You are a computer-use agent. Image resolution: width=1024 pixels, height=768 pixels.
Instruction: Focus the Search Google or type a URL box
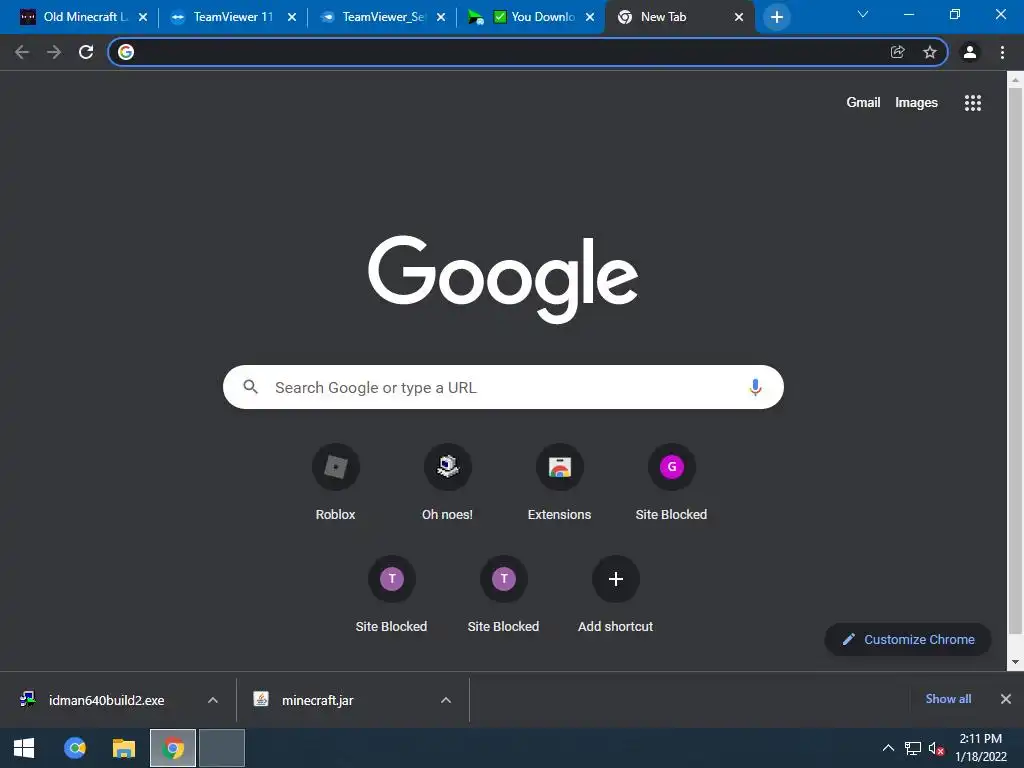click(x=503, y=387)
